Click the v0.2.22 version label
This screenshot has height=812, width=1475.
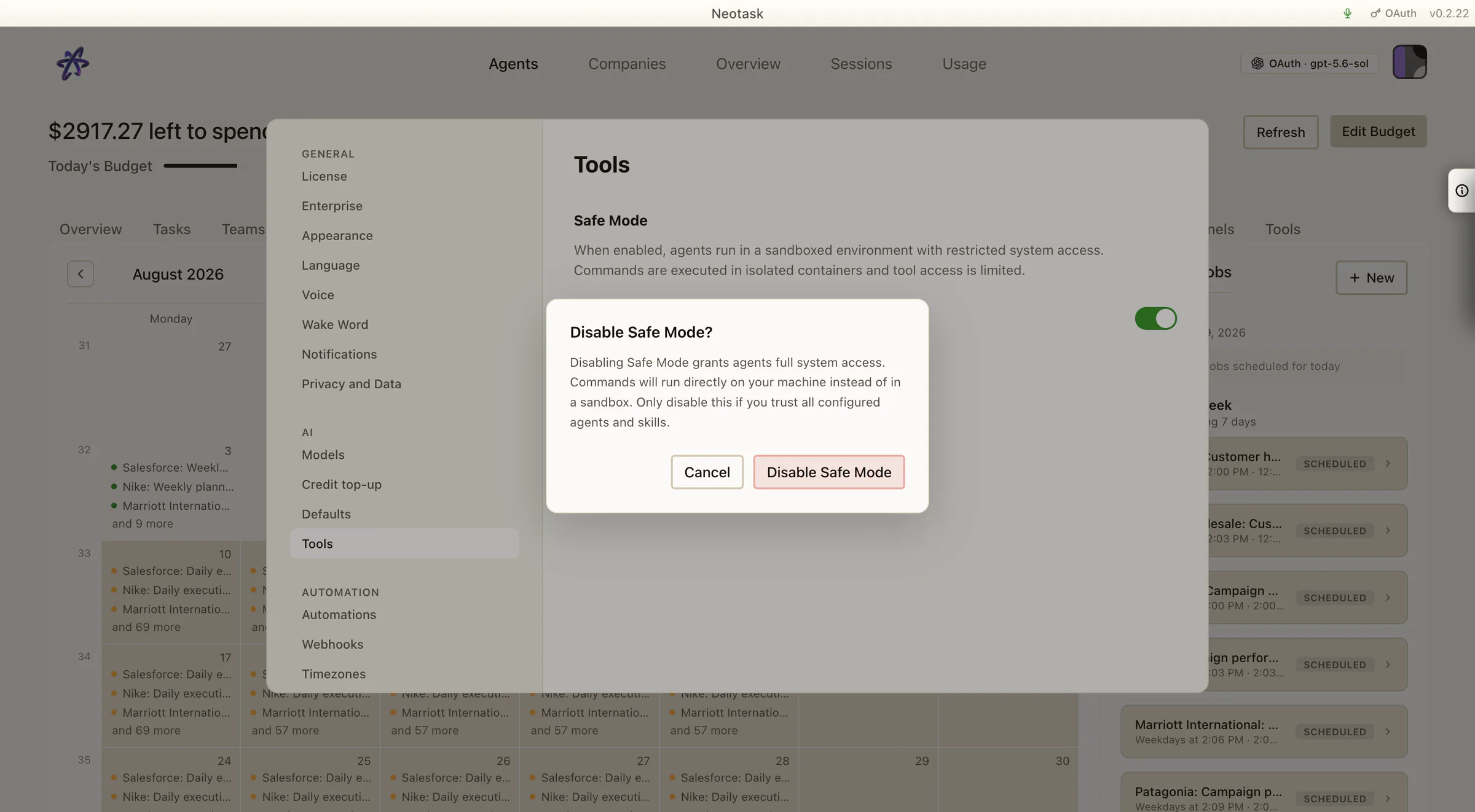click(1449, 14)
